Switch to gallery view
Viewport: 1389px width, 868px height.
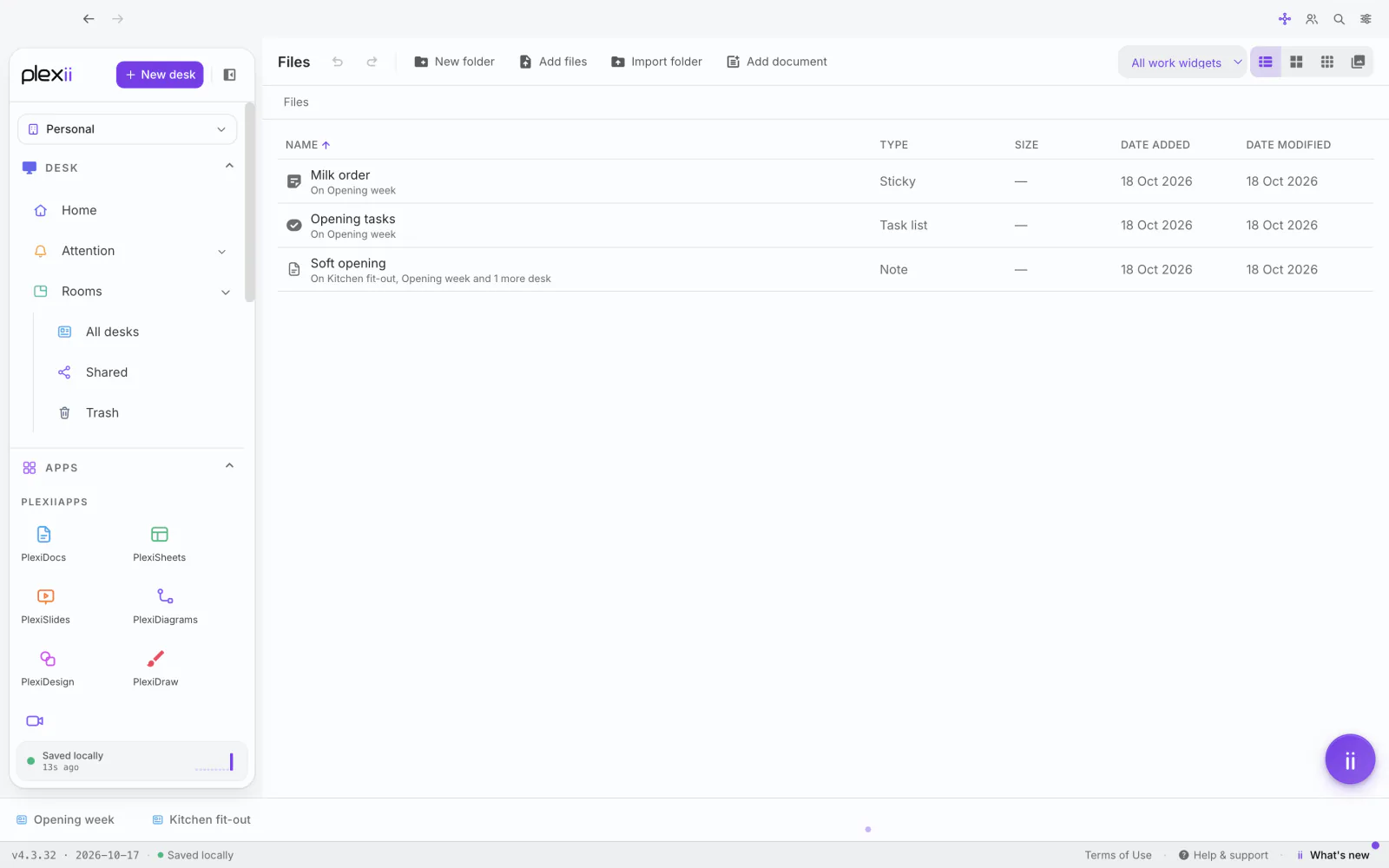pyautogui.click(x=1359, y=62)
